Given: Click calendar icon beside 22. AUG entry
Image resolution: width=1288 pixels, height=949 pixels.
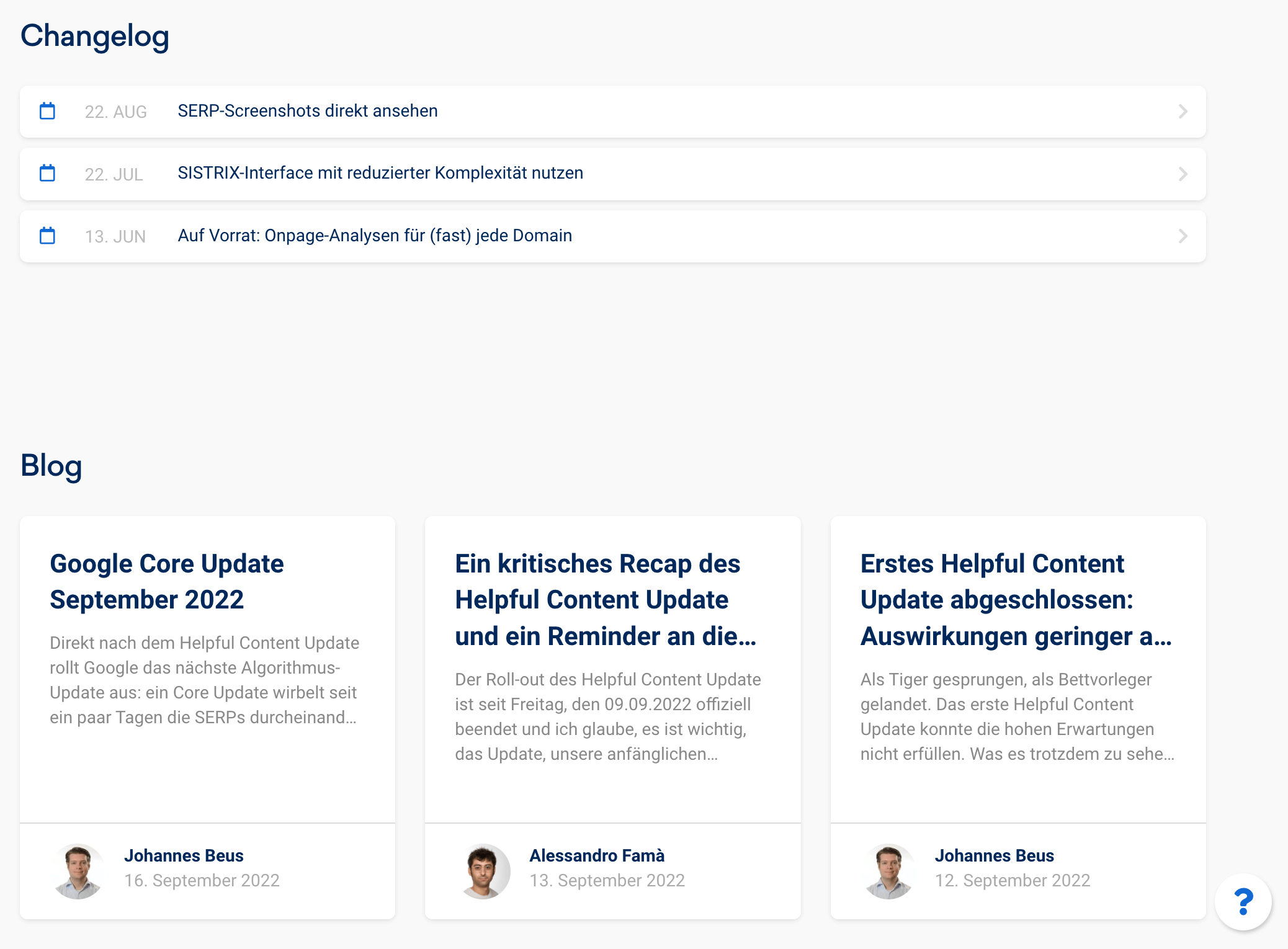Looking at the screenshot, I should coord(47,111).
